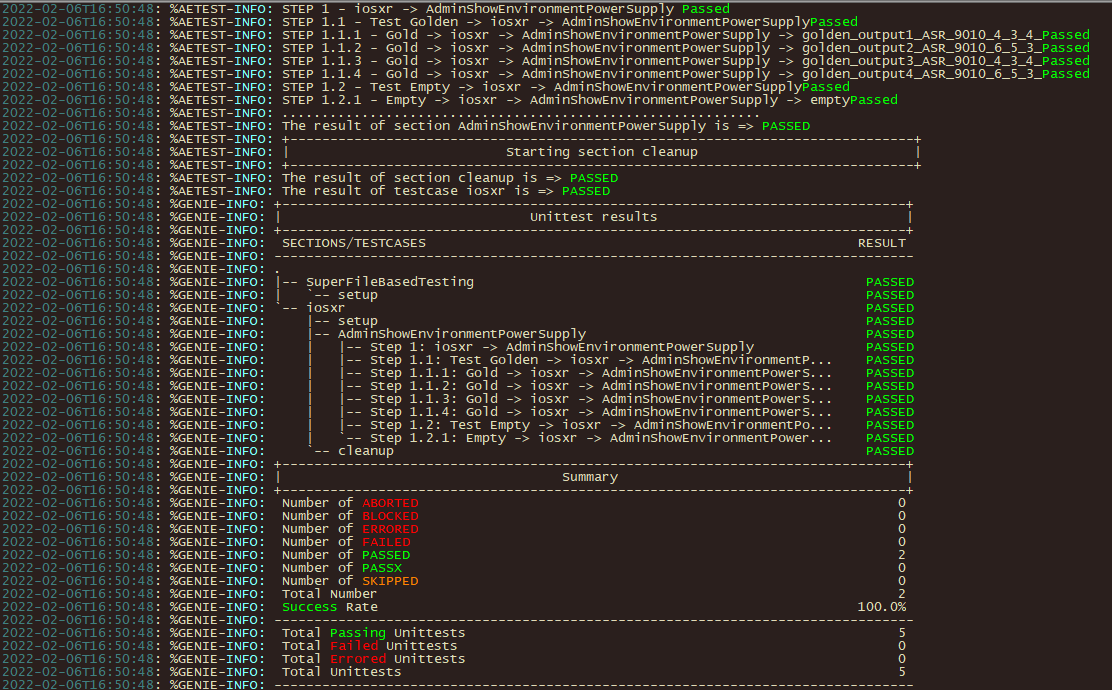1112x690 pixels.
Task: Click 'Total Failed Unittests' line
Action: pos(369,646)
